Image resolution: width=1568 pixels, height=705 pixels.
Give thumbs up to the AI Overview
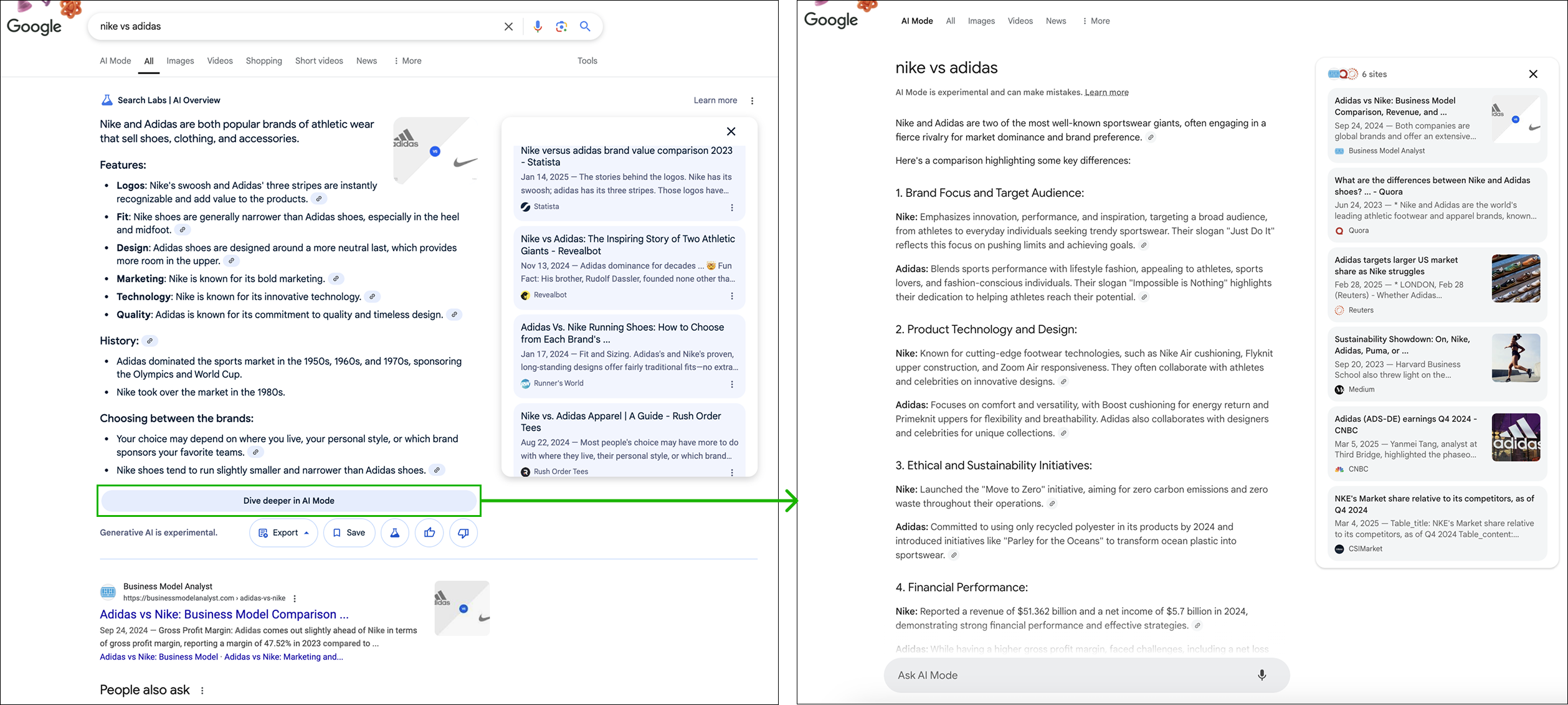coord(429,532)
